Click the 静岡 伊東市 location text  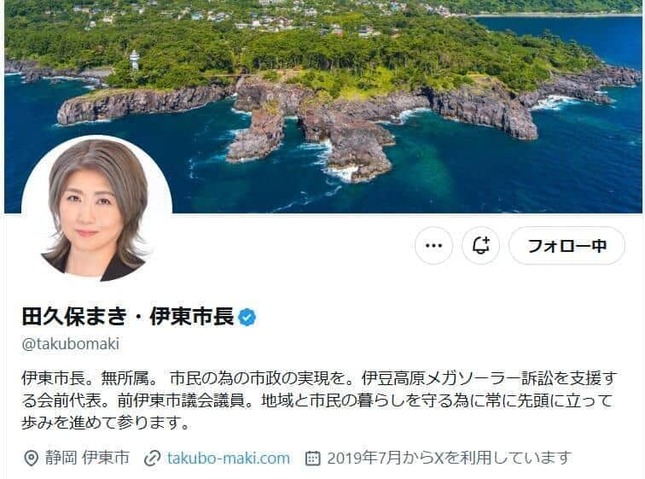coord(87,458)
